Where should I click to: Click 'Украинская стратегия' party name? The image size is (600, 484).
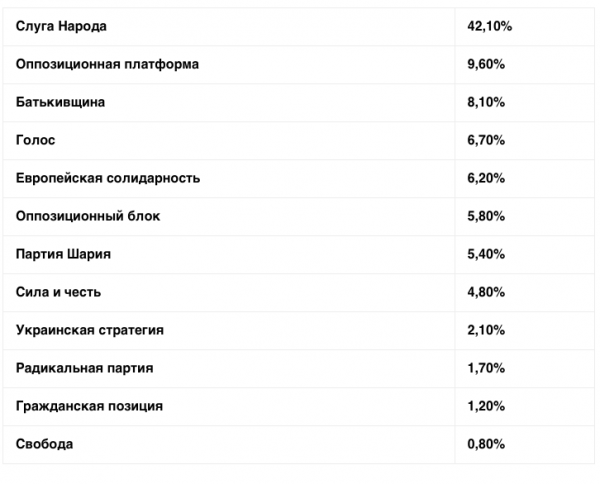(x=90, y=330)
